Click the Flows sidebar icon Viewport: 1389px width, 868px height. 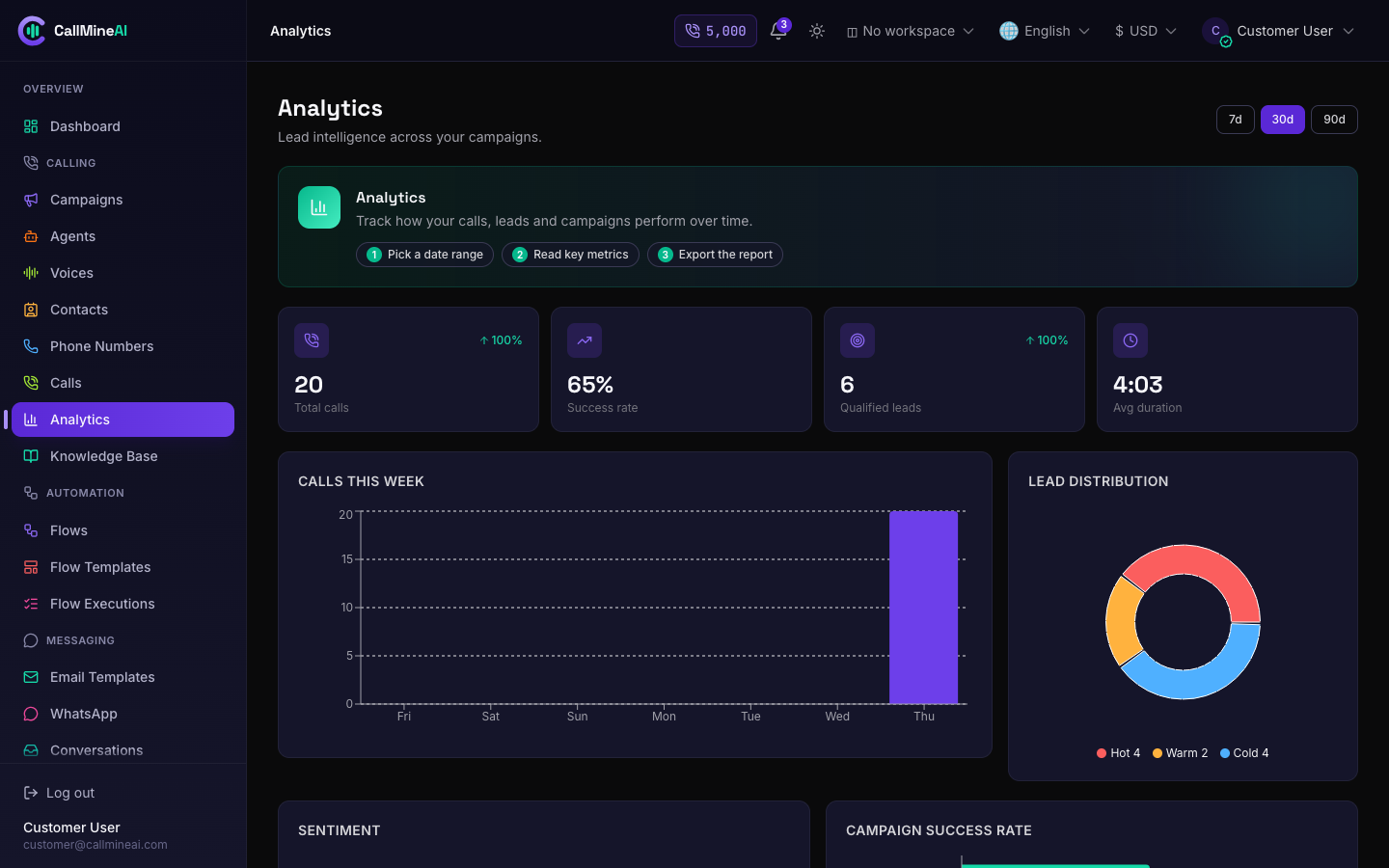click(31, 530)
